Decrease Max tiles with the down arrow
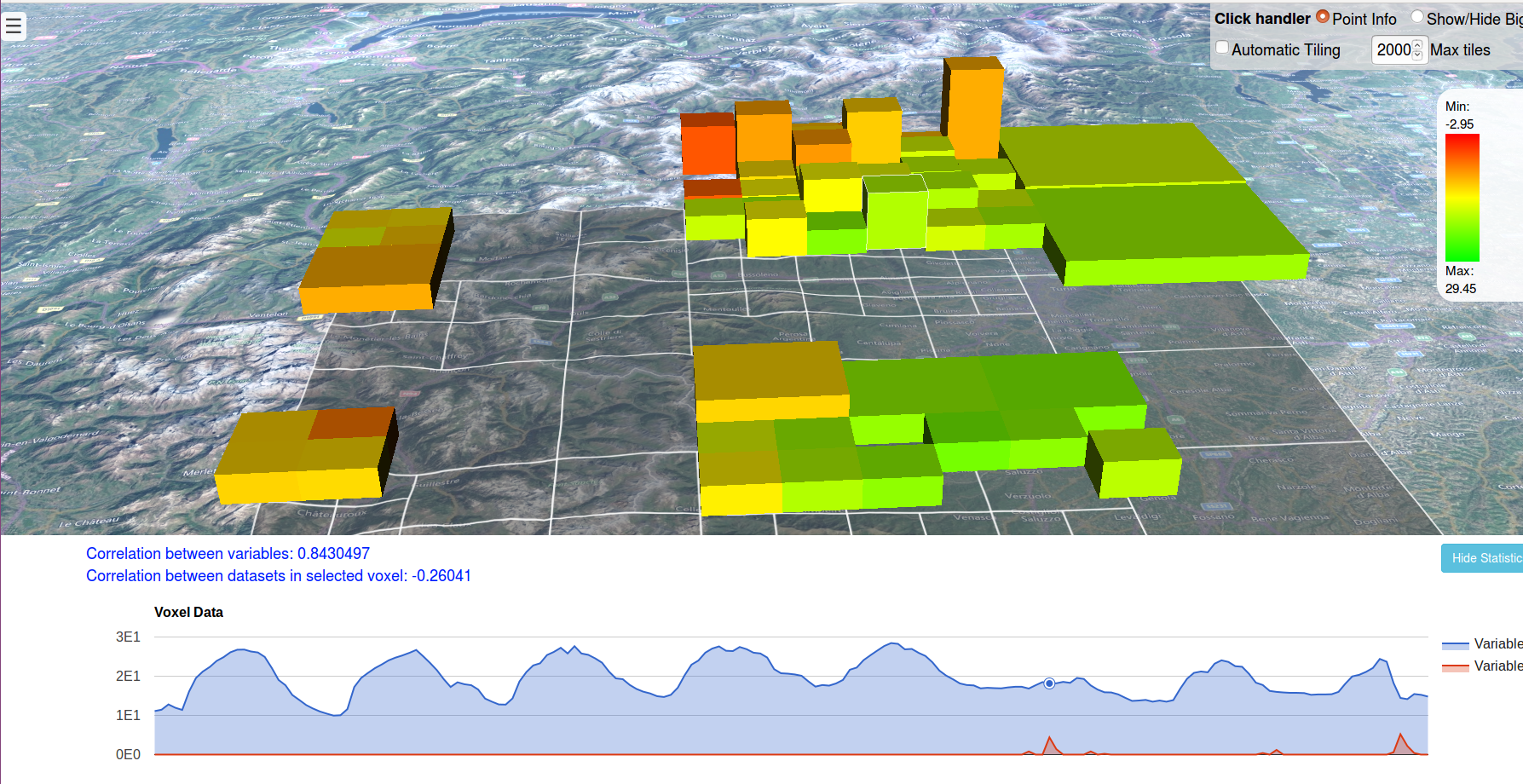This screenshot has width=1523, height=784. [1417, 55]
